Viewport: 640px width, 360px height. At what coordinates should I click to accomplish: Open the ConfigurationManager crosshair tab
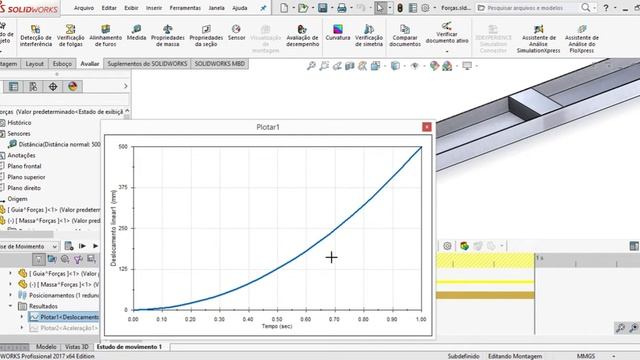click(53, 87)
